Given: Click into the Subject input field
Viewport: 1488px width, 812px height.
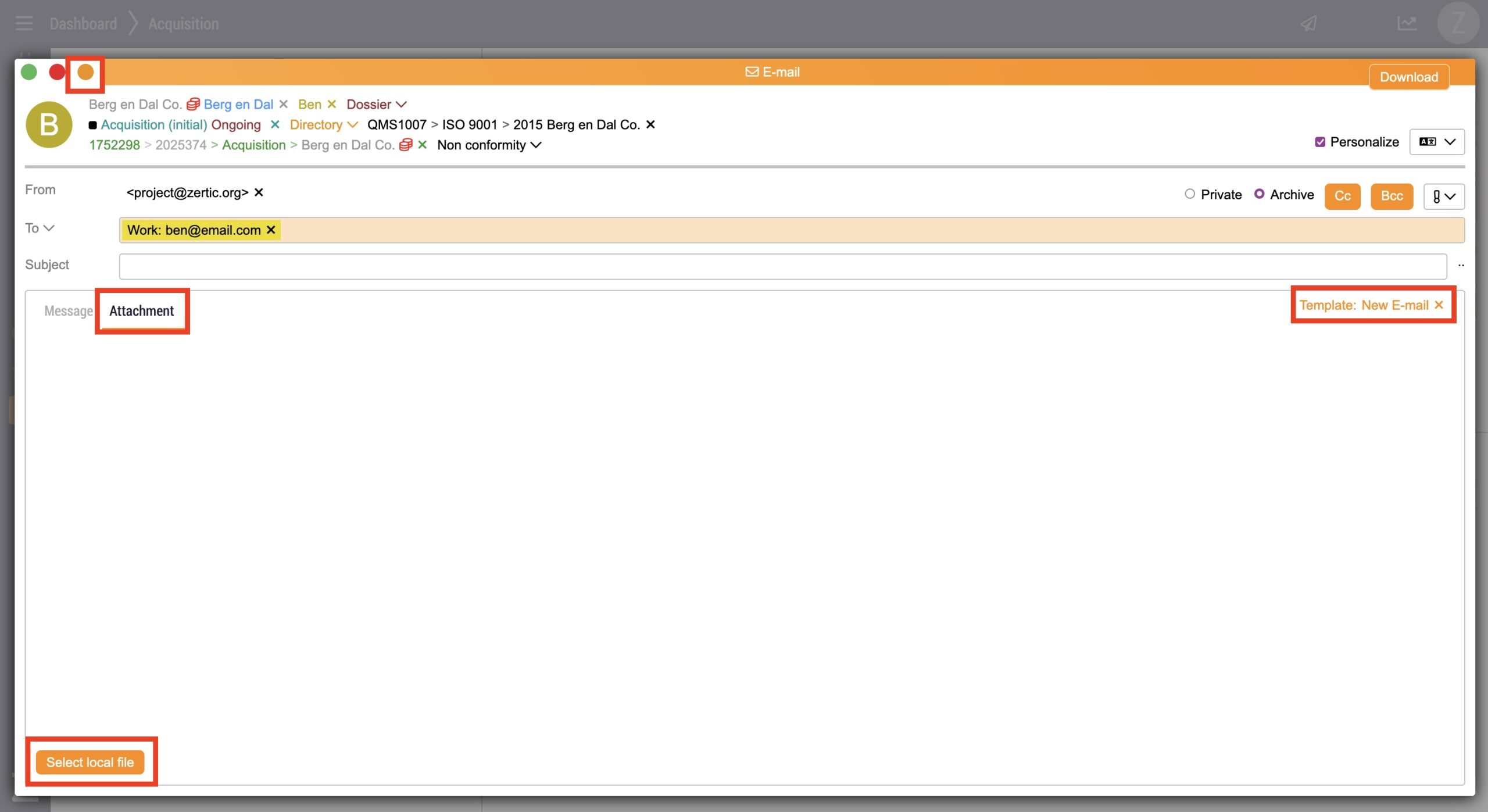Looking at the screenshot, I should coord(782,266).
